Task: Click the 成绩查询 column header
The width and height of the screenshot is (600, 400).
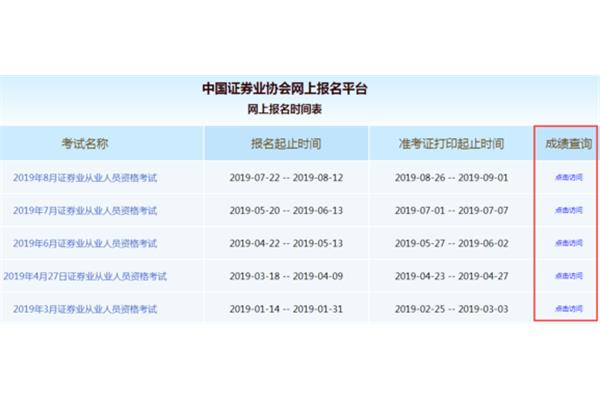Action: click(569, 144)
